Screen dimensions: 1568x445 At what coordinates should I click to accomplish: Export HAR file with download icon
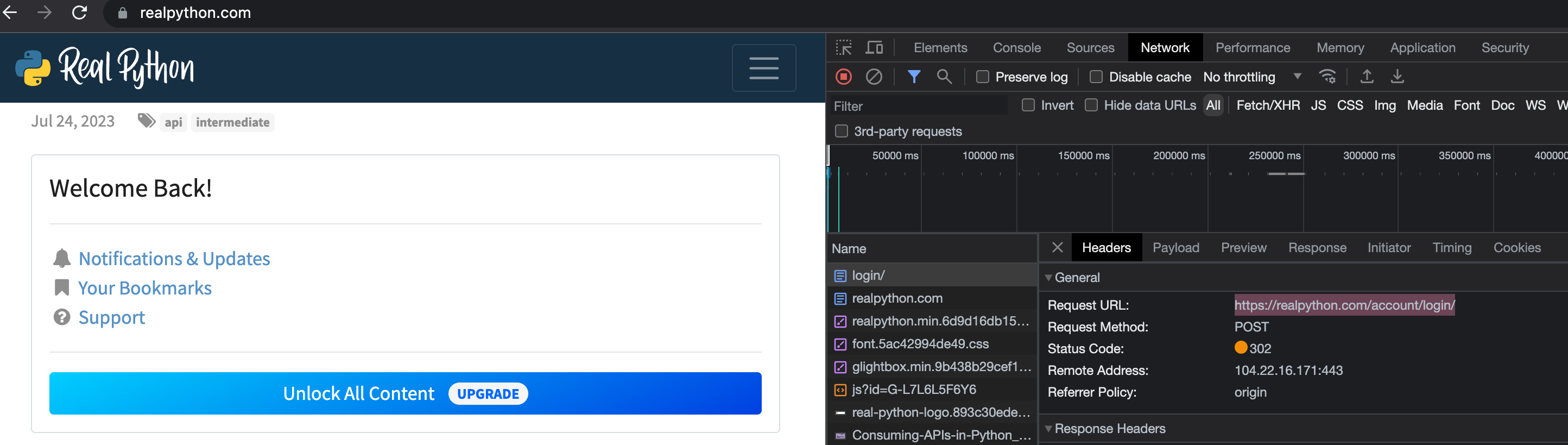point(1398,77)
